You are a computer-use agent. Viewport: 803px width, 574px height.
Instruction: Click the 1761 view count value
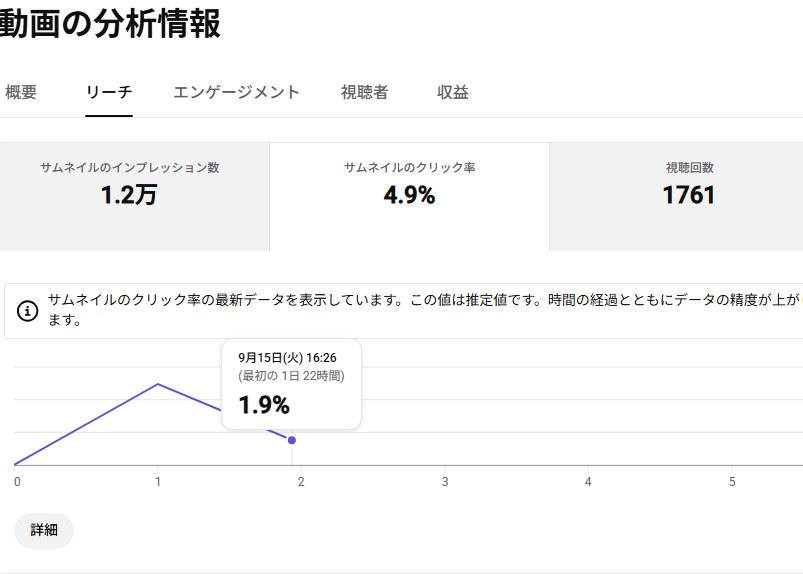(689, 195)
